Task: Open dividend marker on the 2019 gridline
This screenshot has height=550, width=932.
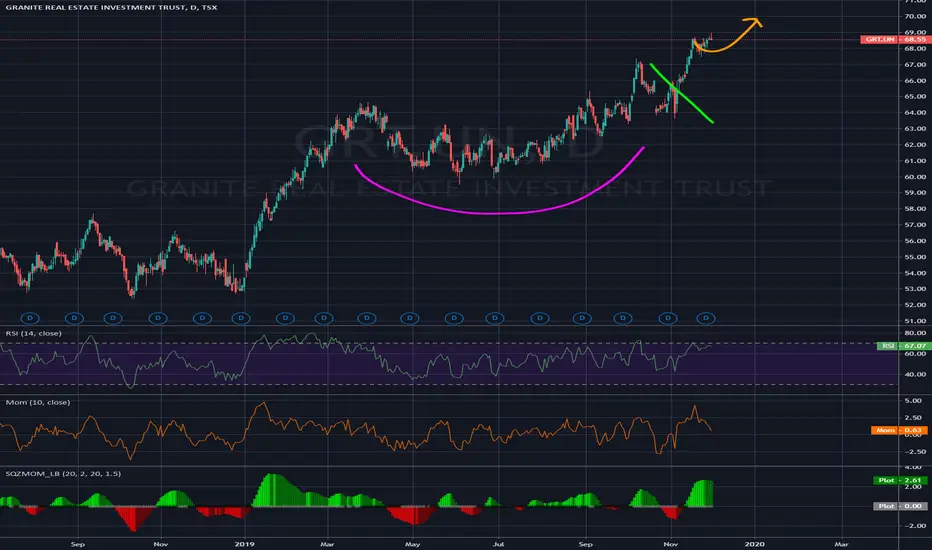Action: (x=241, y=318)
